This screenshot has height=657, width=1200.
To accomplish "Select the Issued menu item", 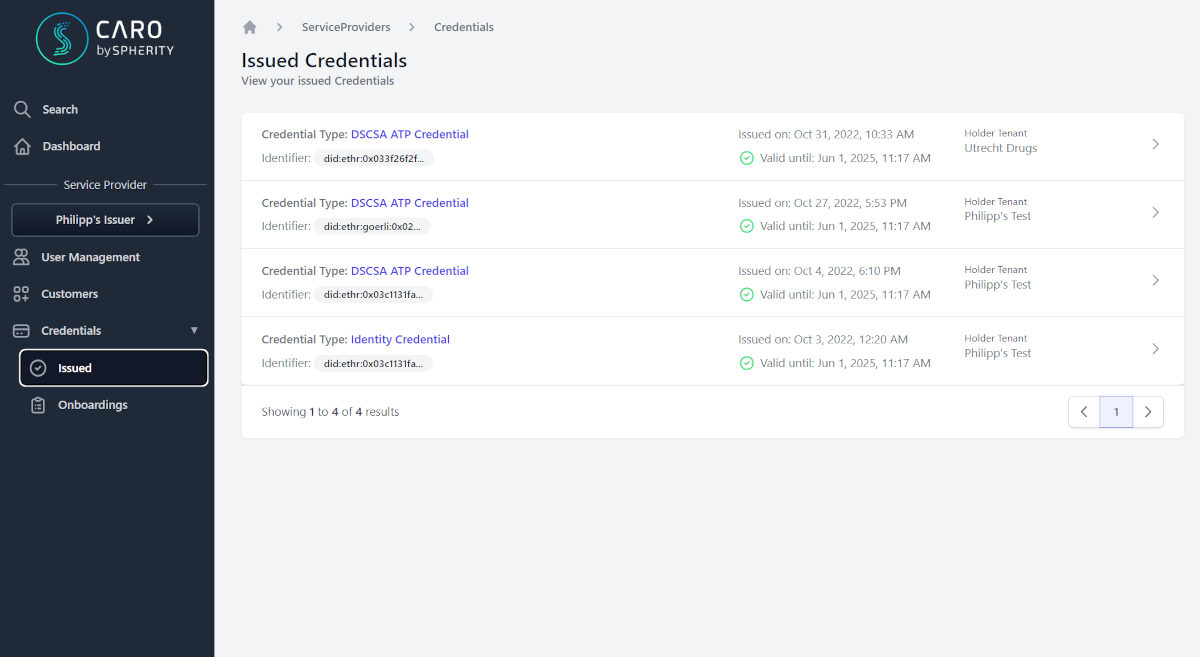I will [x=113, y=368].
